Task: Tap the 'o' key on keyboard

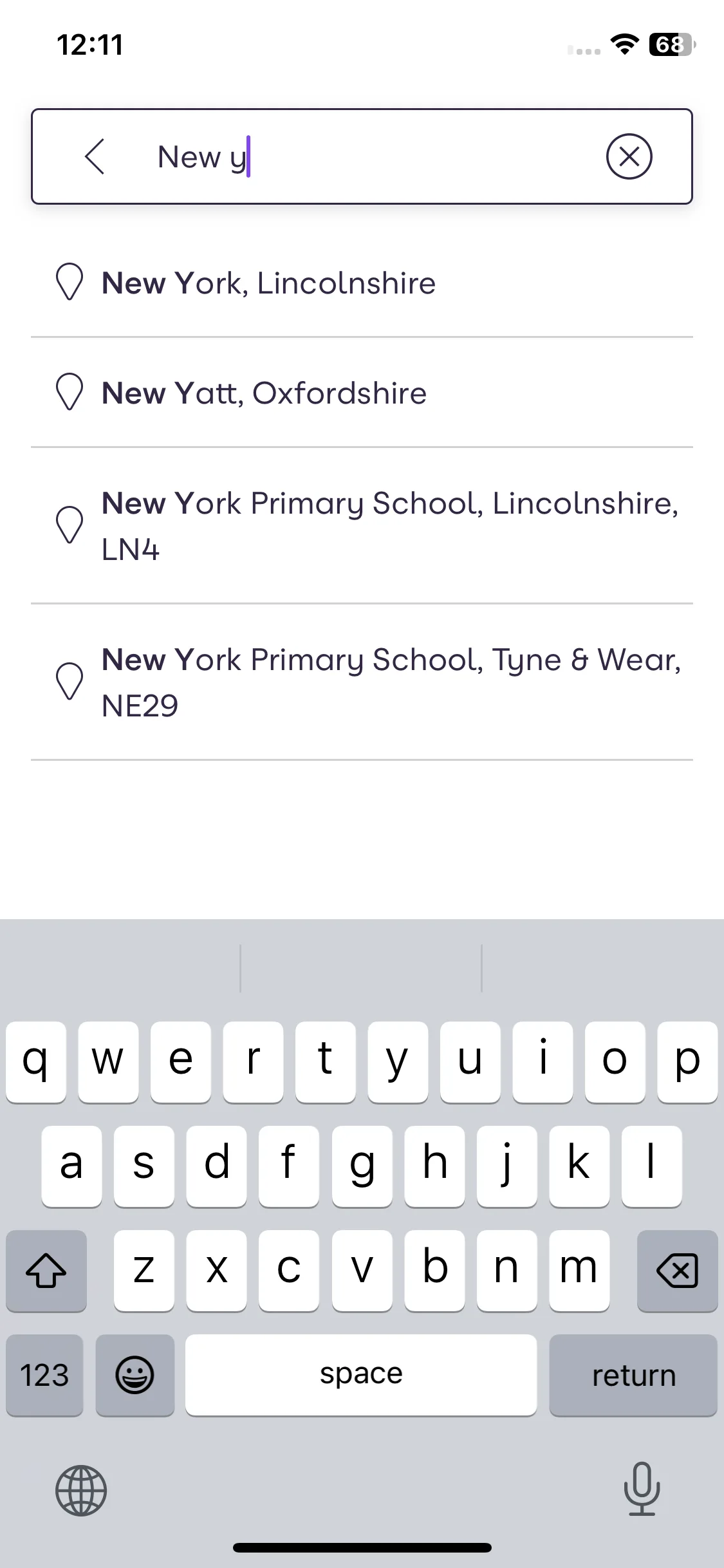Action: point(615,1061)
